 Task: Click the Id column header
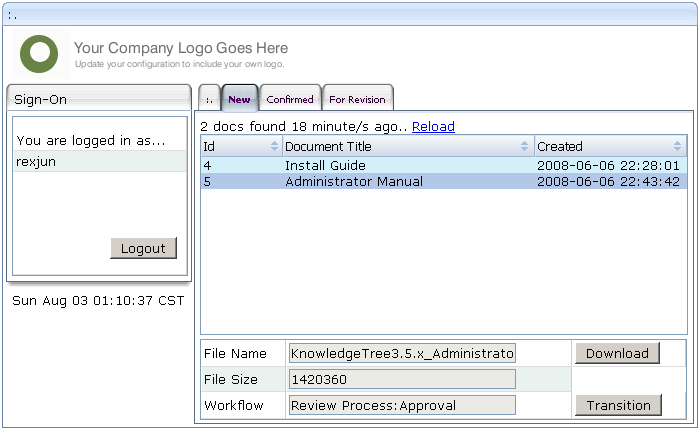point(241,146)
